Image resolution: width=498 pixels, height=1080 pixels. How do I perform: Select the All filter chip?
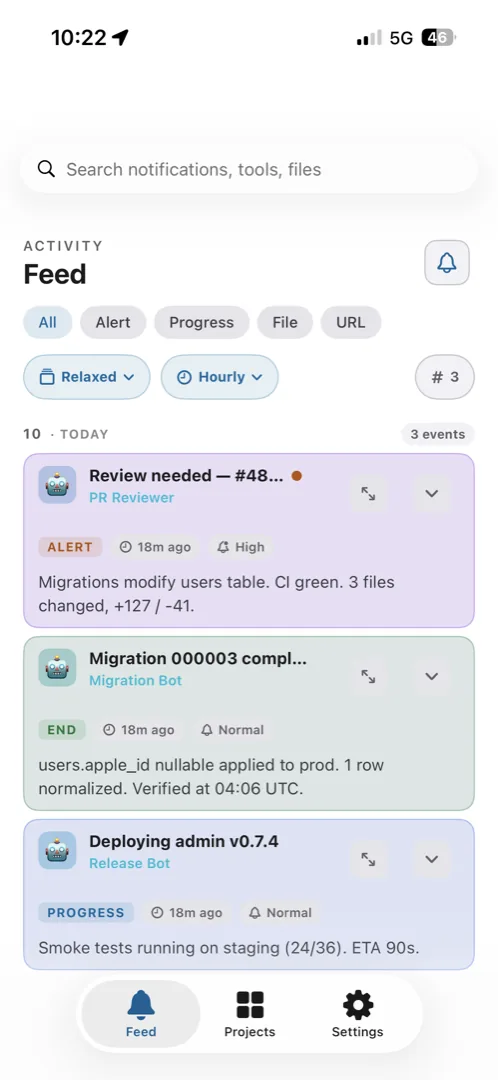coord(48,322)
